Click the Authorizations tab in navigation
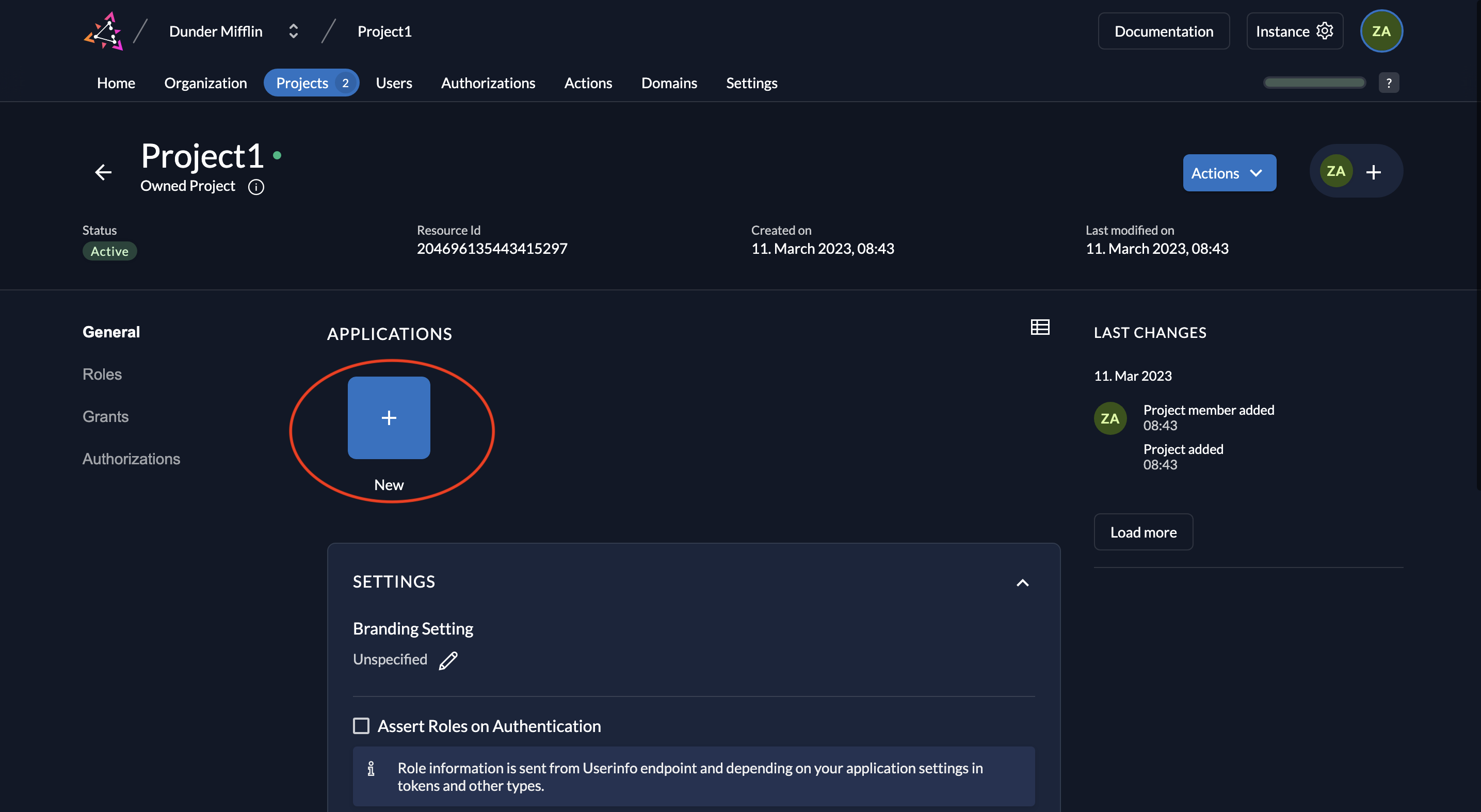 (x=488, y=82)
